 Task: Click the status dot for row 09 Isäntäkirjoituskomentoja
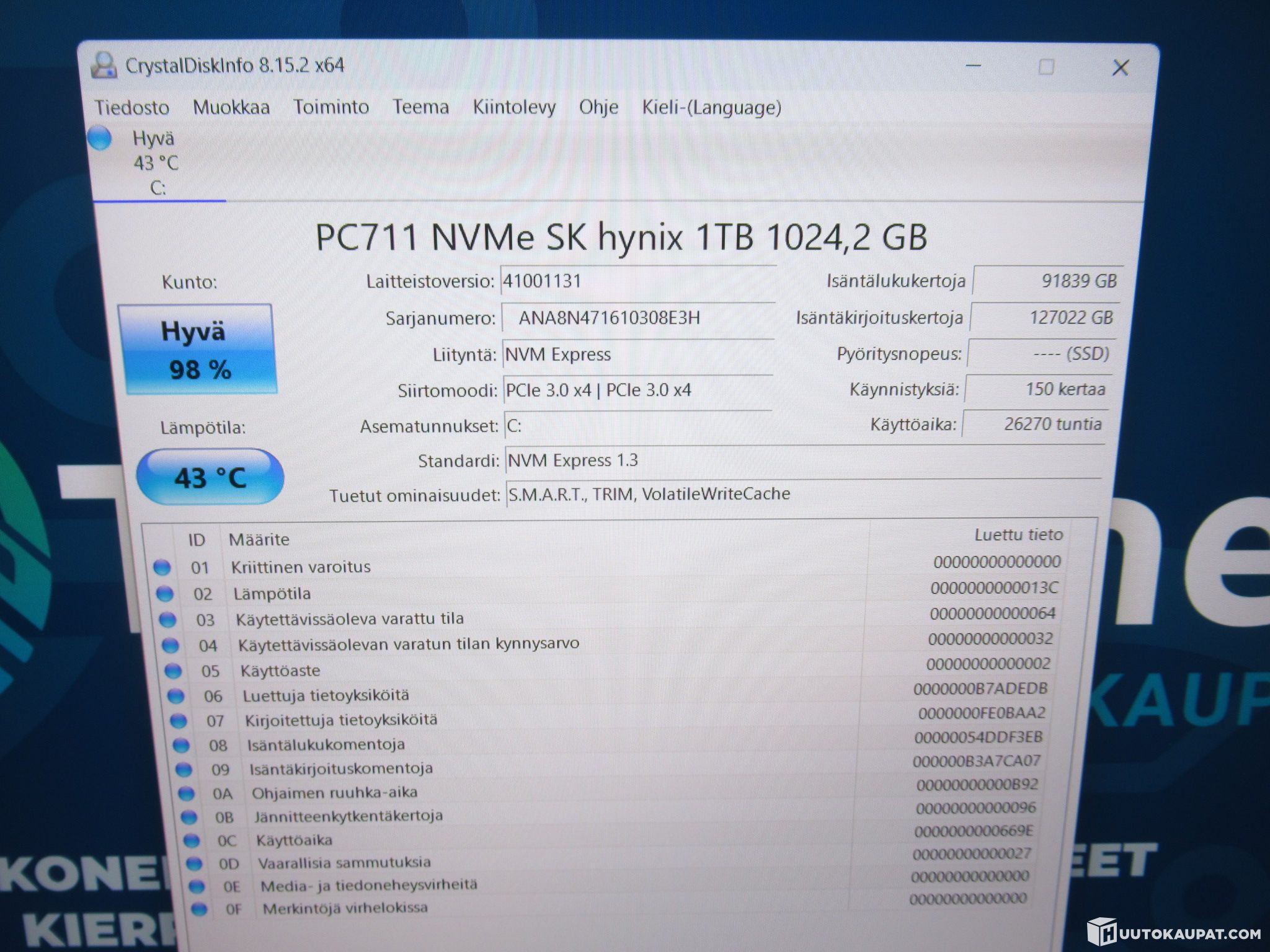pyautogui.click(x=184, y=769)
